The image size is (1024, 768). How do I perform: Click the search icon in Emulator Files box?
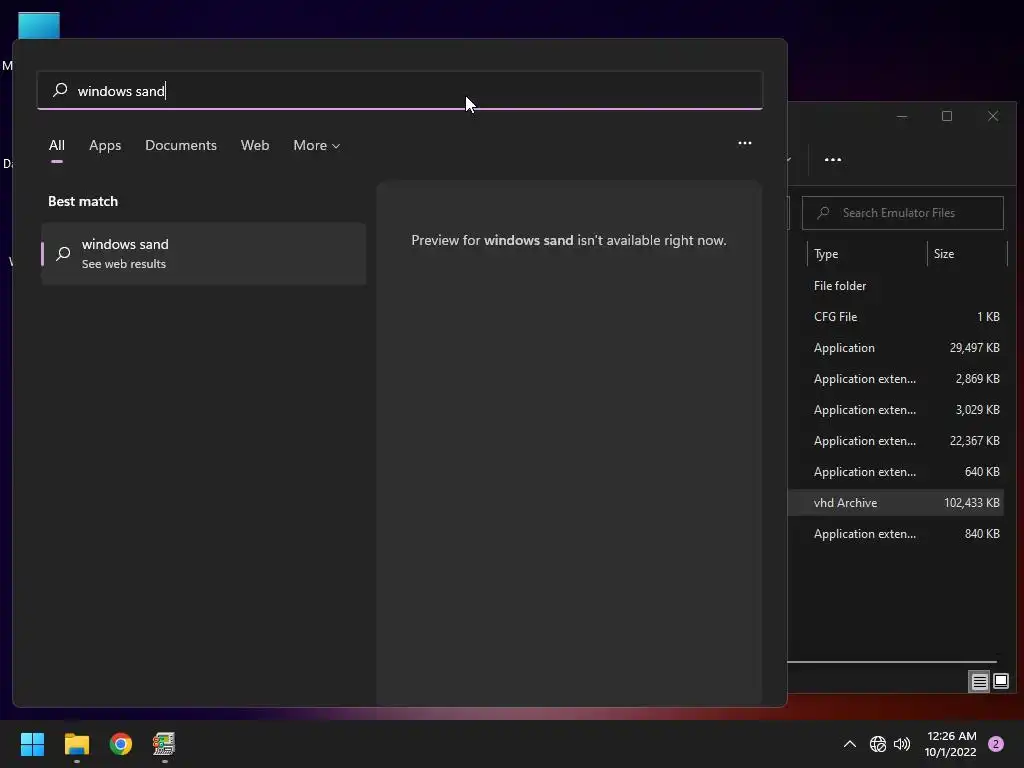point(824,213)
